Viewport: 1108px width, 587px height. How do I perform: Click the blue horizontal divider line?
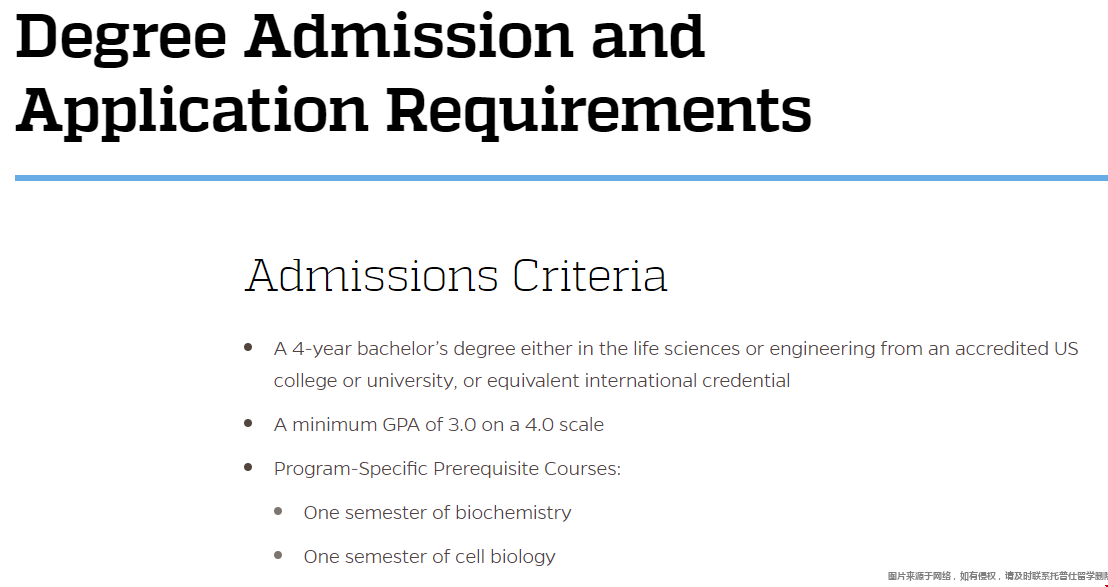(560, 178)
